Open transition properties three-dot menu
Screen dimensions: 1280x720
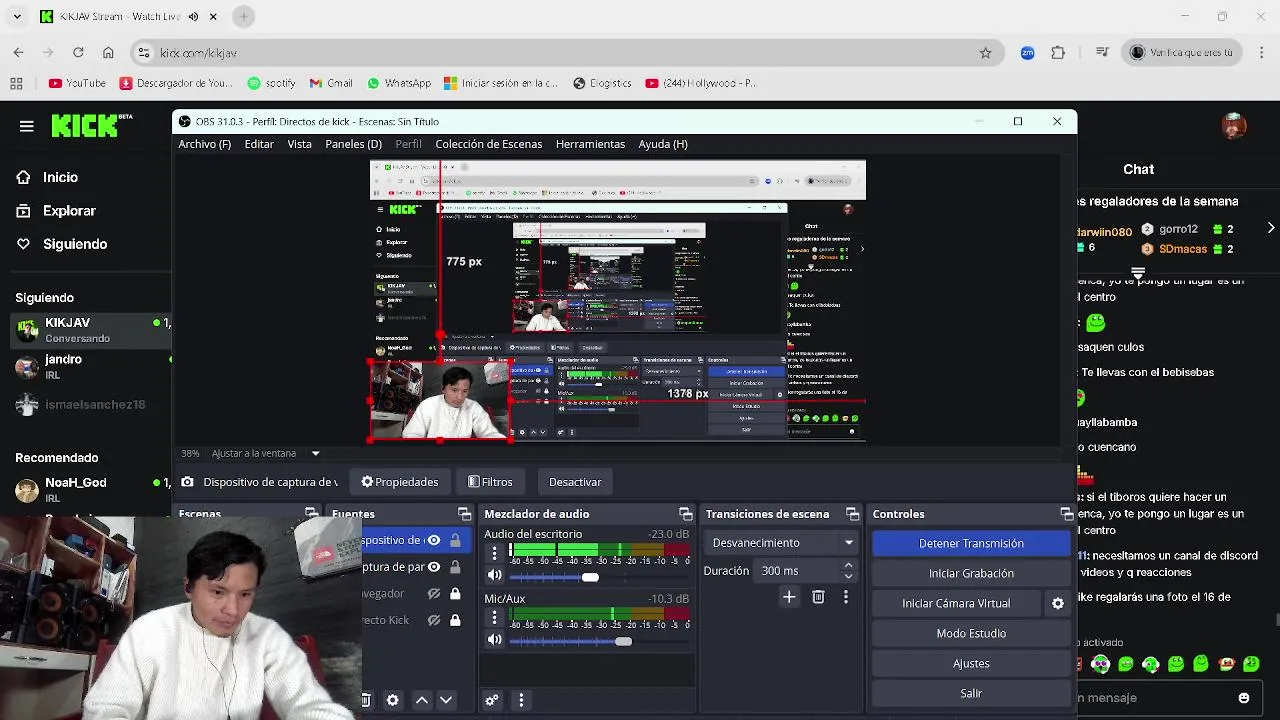[846, 597]
